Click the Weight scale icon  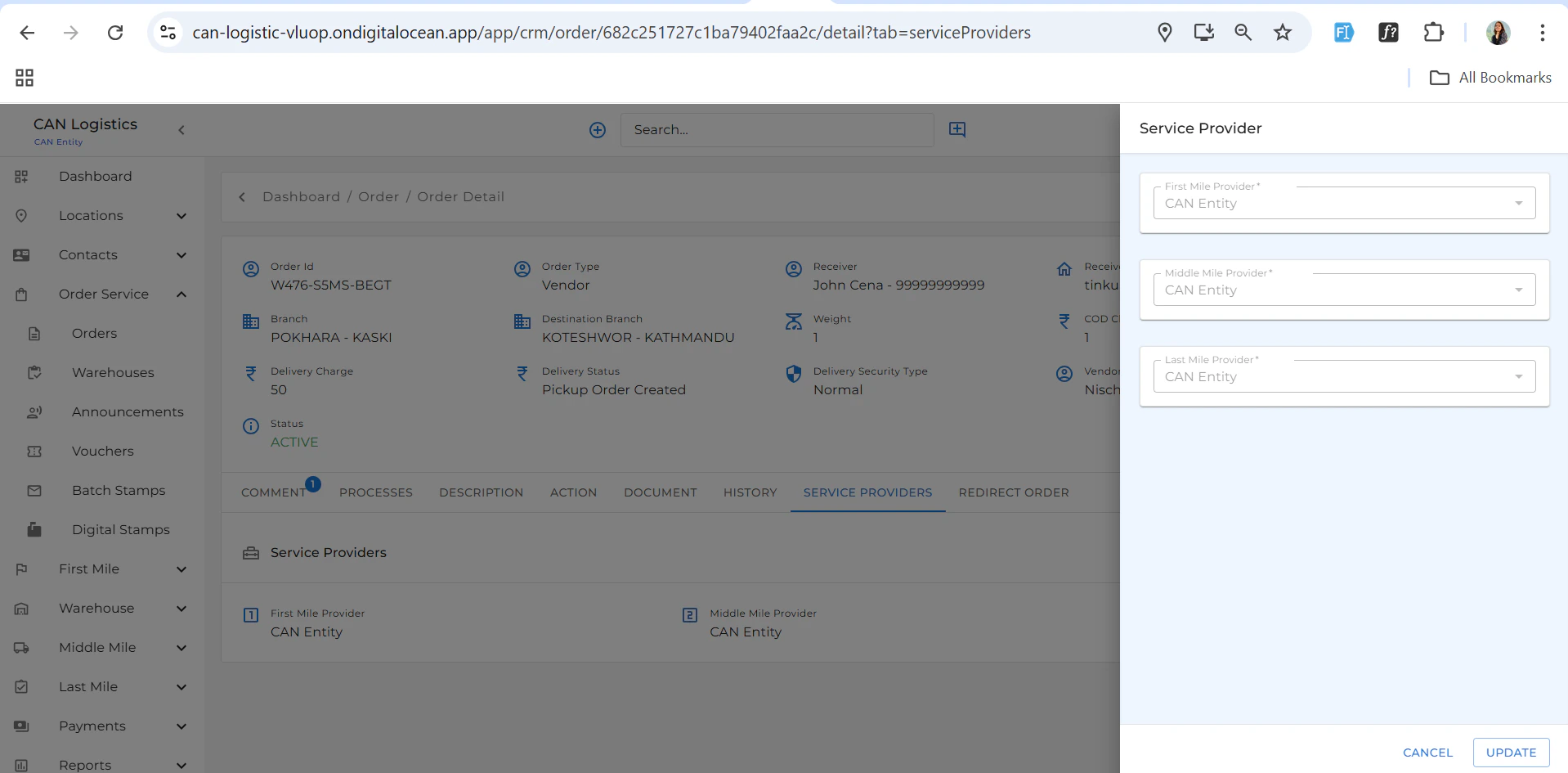coord(793,321)
